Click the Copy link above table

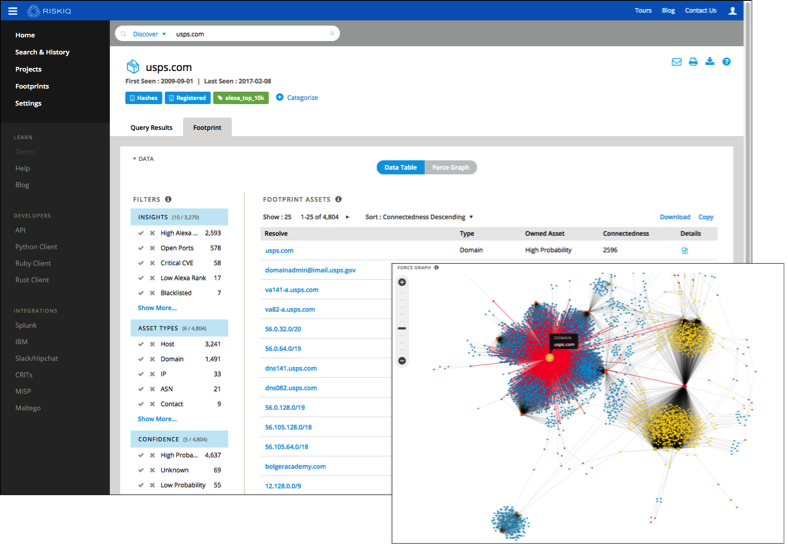(706, 217)
